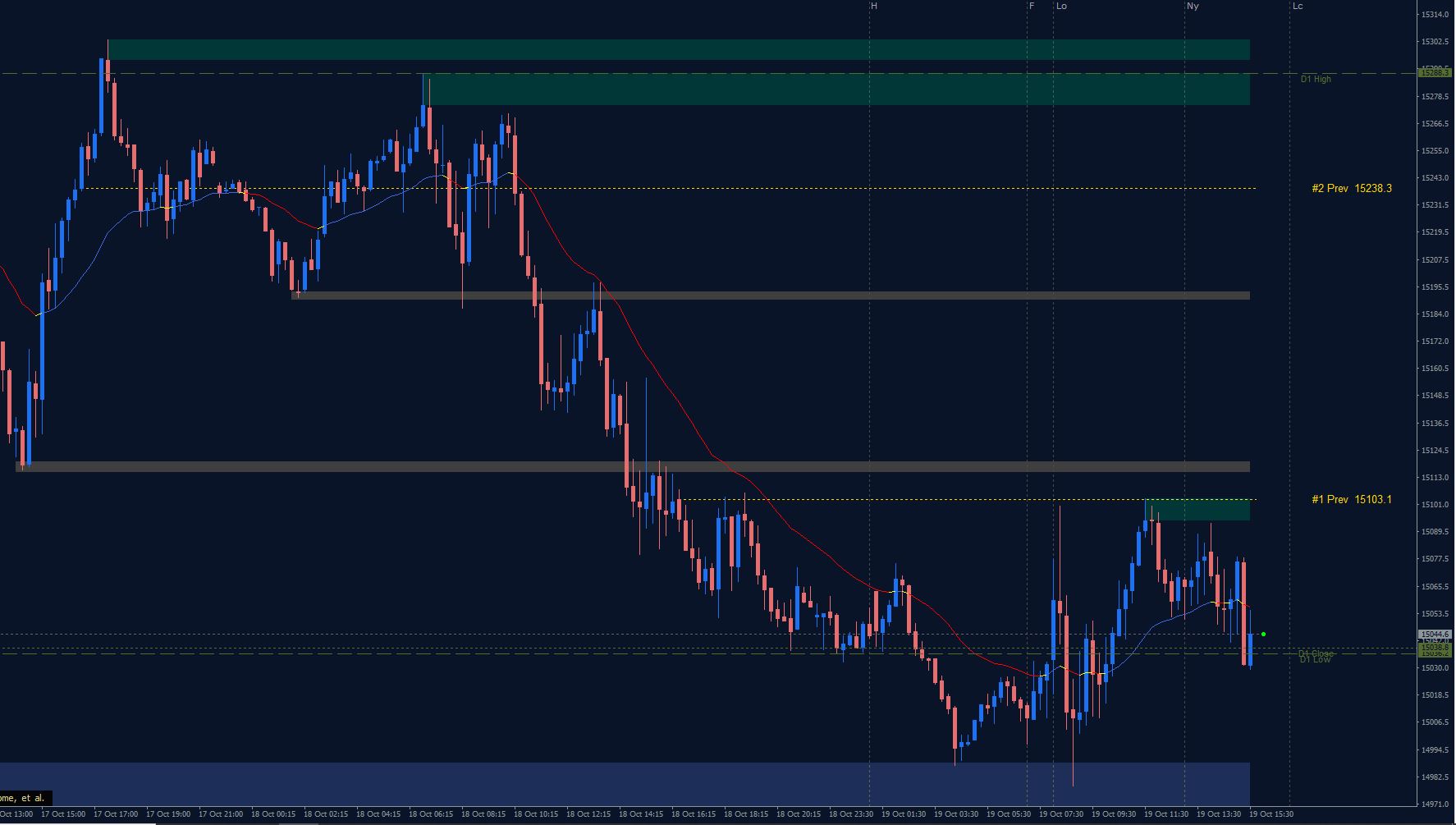Screen dimensions: 1456x825
Task: Click the 'H' session marker at top
Action: click(x=873, y=6)
